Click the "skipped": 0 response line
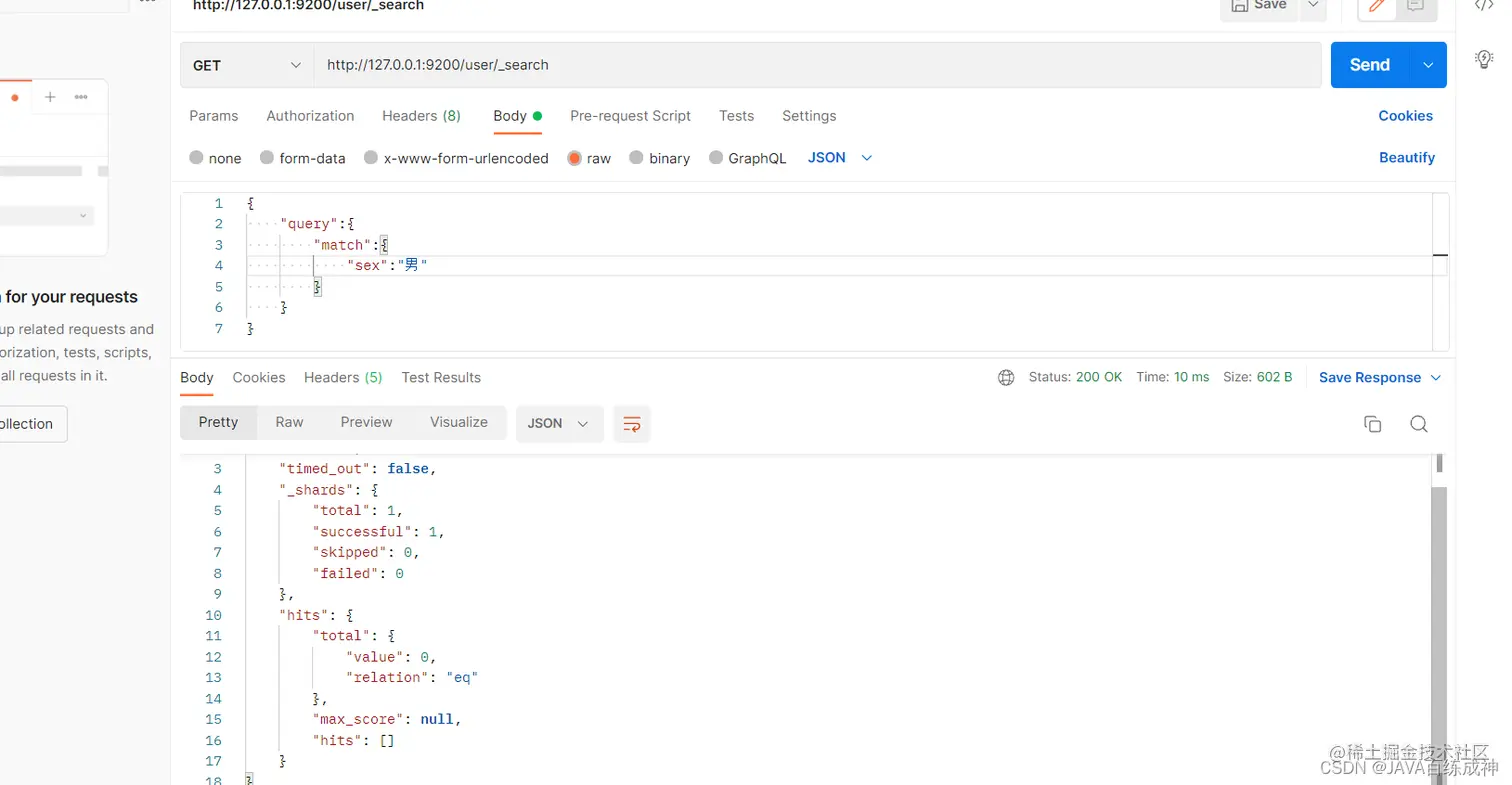 (366, 553)
